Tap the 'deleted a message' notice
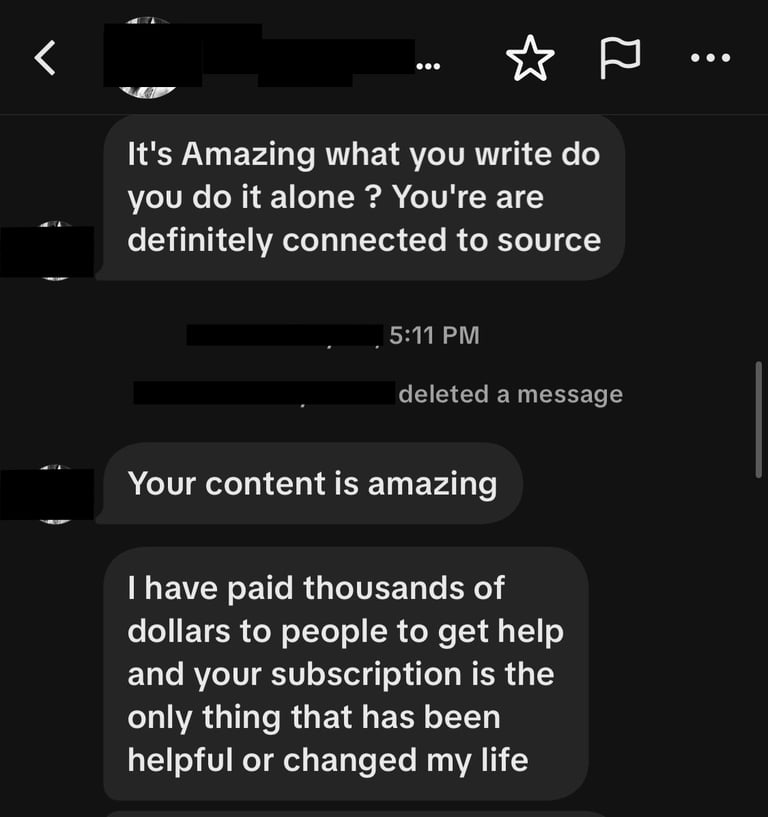 point(511,394)
